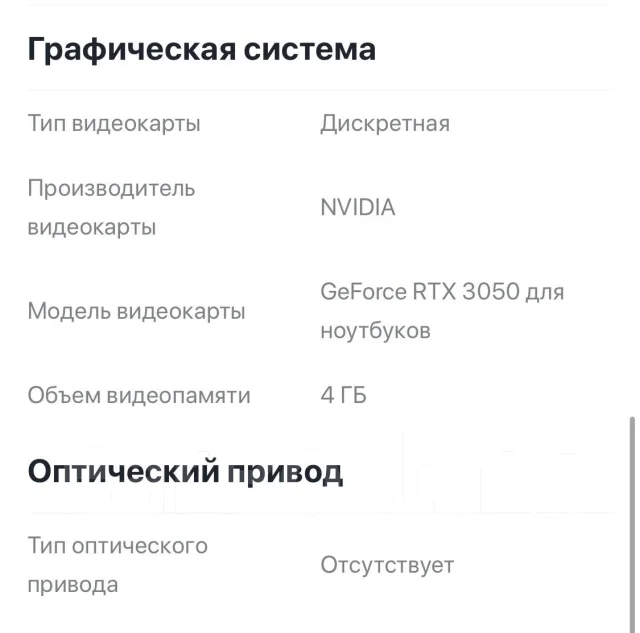Screen dimensions: 640x633
Task: Select the 'Модель видеокарты' label
Action: point(136,311)
